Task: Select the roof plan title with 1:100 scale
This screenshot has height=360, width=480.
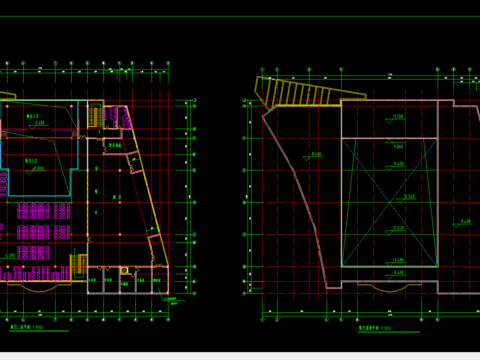Action: pyautogui.click(x=375, y=328)
